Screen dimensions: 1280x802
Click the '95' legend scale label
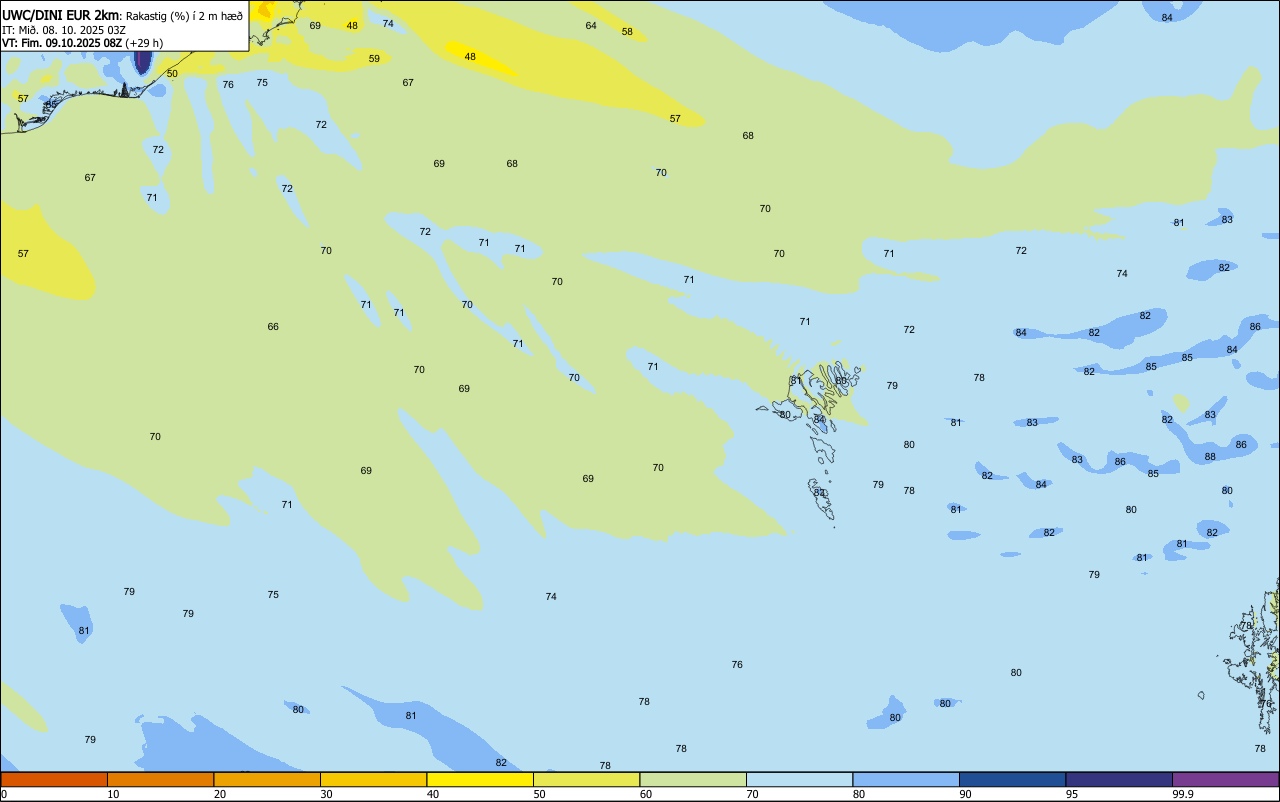click(1072, 794)
